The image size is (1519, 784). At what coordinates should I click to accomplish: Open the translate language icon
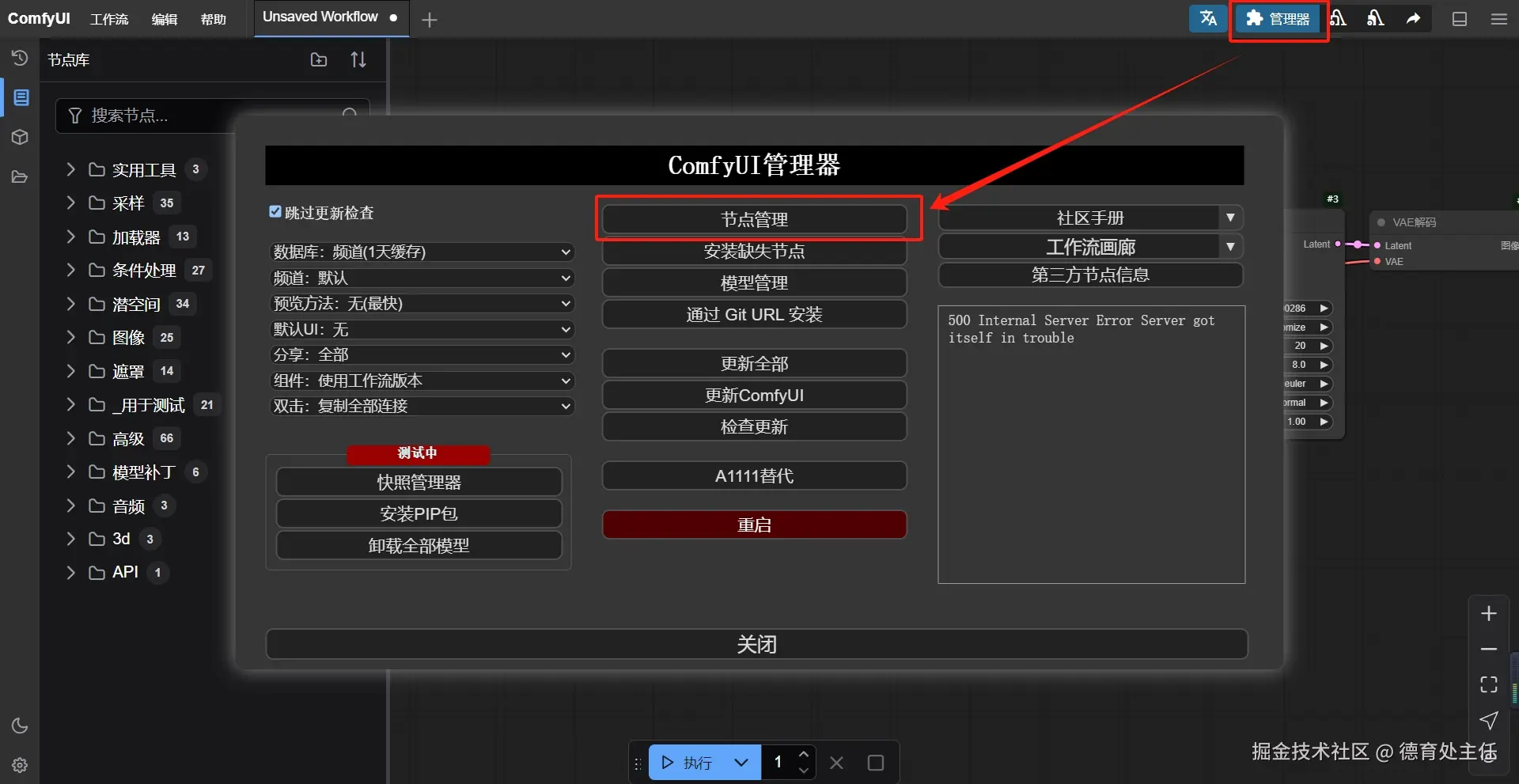[1208, 18]
